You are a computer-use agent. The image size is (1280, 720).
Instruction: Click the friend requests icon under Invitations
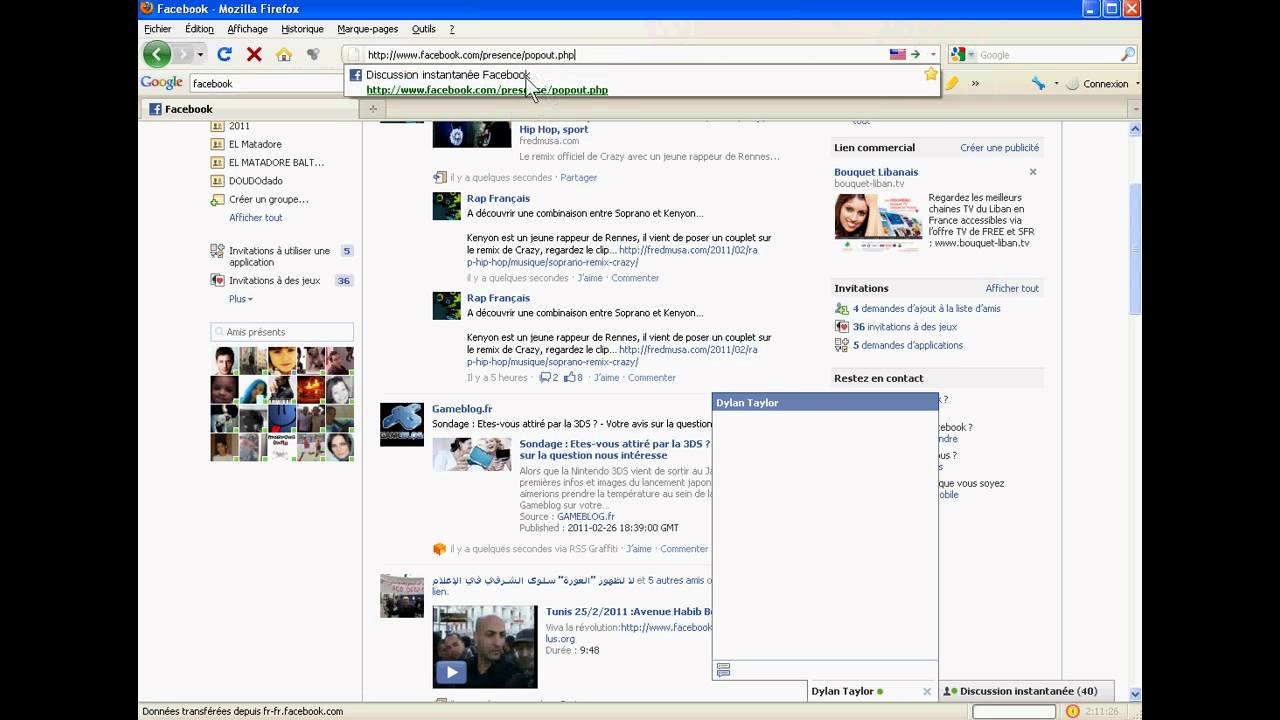[x=842, y=308]
